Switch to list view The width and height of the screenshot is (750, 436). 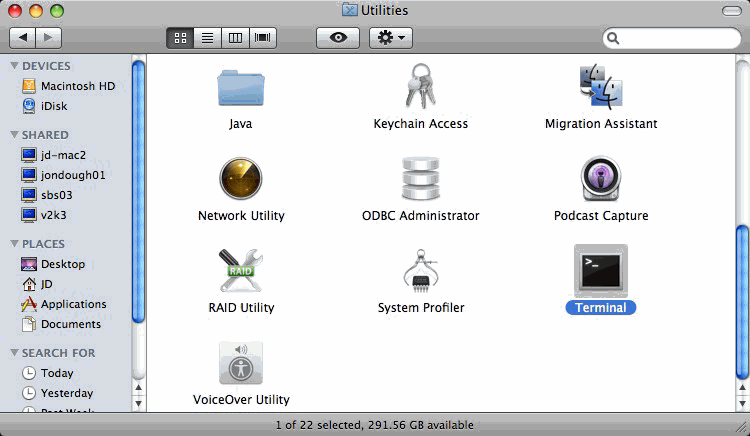pos(208,38)
